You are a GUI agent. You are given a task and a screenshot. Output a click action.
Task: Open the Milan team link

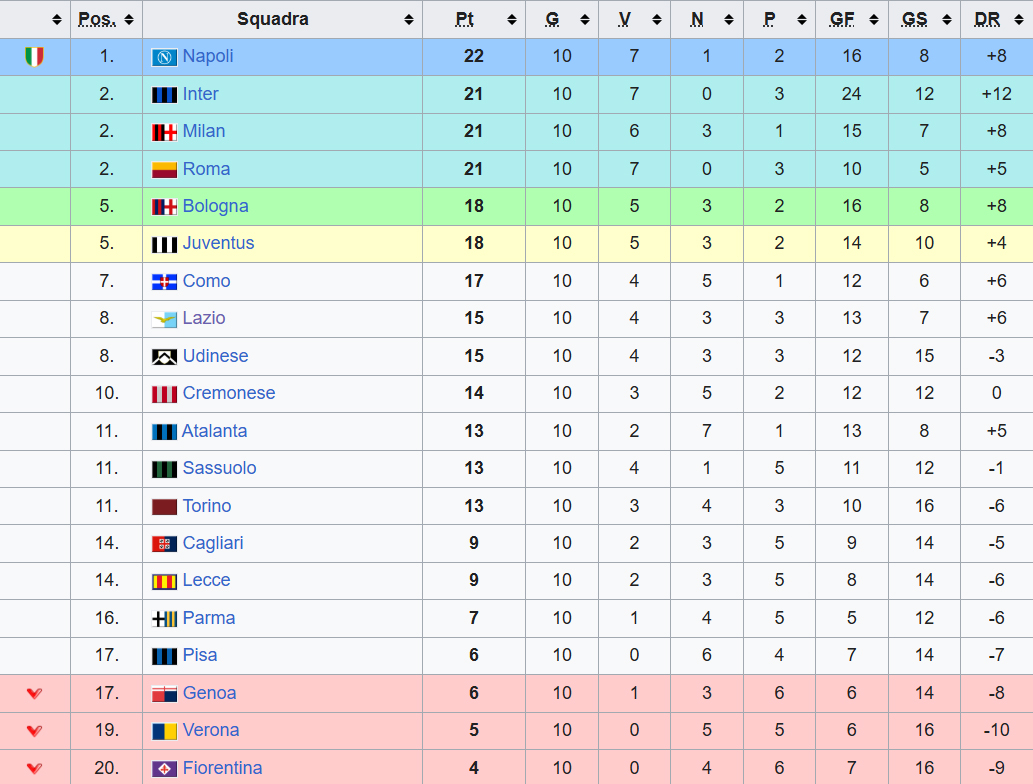click(203, 131)
